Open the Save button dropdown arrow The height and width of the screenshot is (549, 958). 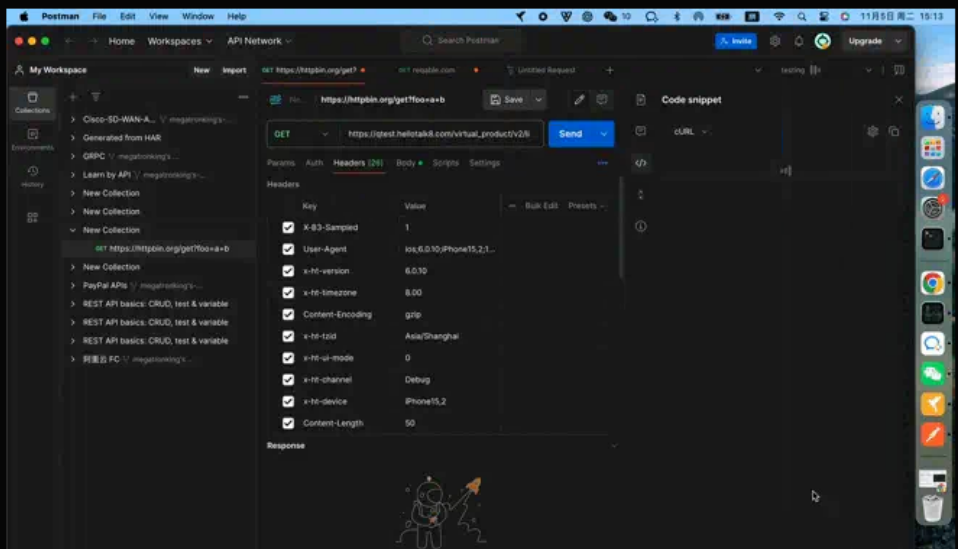pos(538,100)
